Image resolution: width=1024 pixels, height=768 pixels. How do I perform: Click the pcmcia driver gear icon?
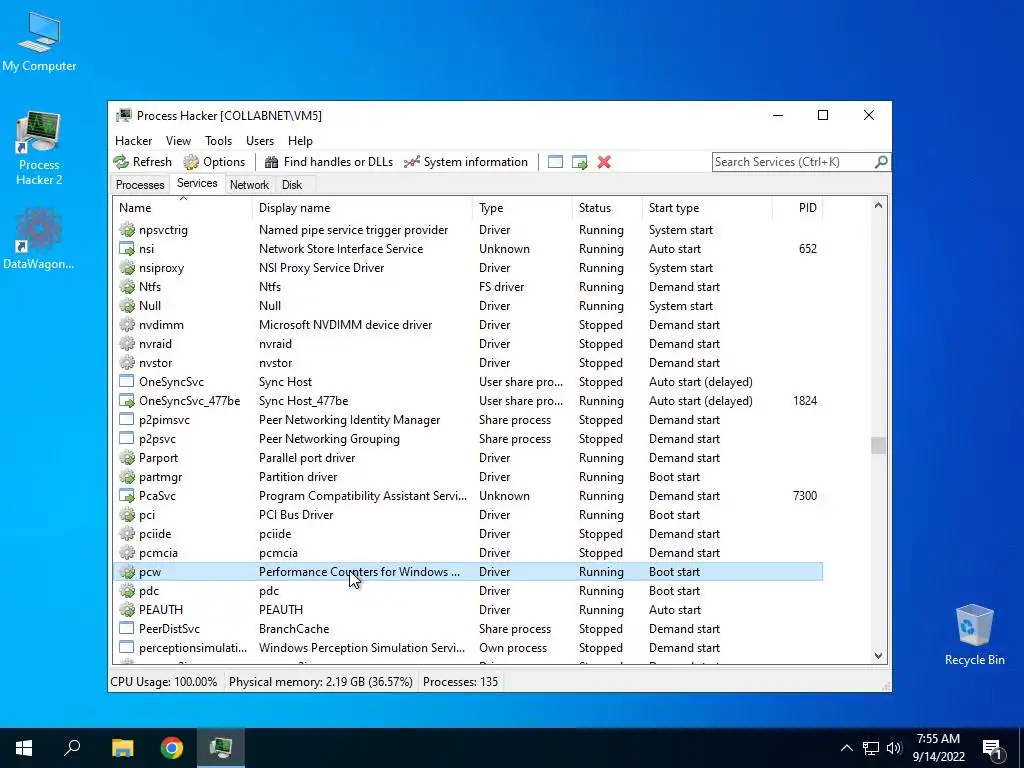coord(127,552)
